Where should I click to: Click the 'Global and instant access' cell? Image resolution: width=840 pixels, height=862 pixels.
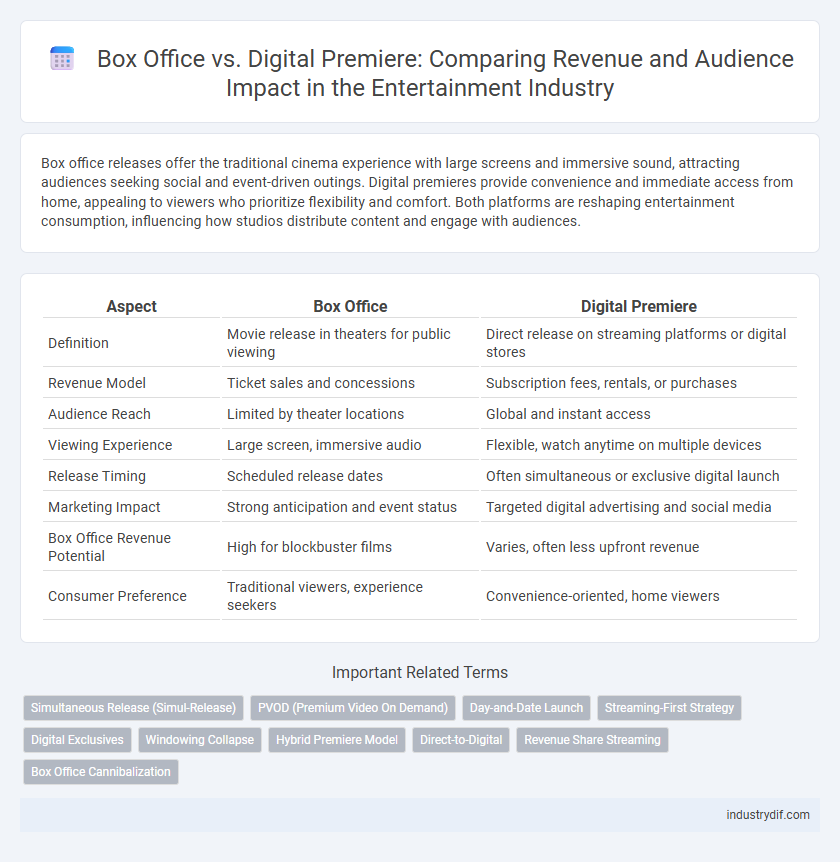pyautogui.click(x=639, y=414)
